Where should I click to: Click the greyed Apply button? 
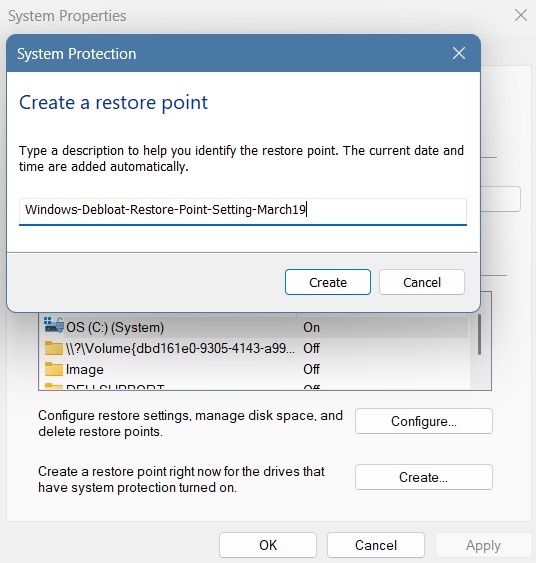click(x=483, y=545)
